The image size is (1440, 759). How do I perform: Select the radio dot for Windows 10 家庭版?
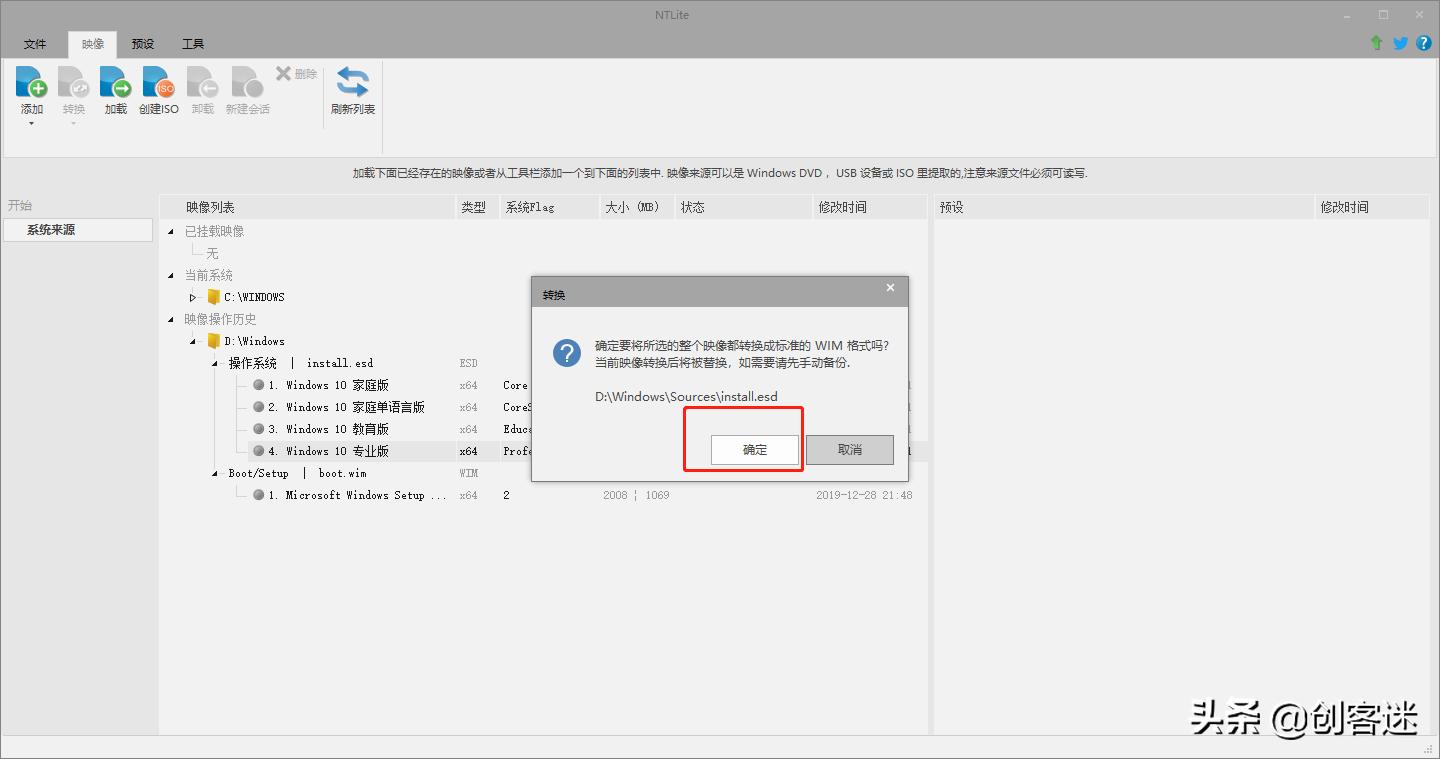[258, 385]
